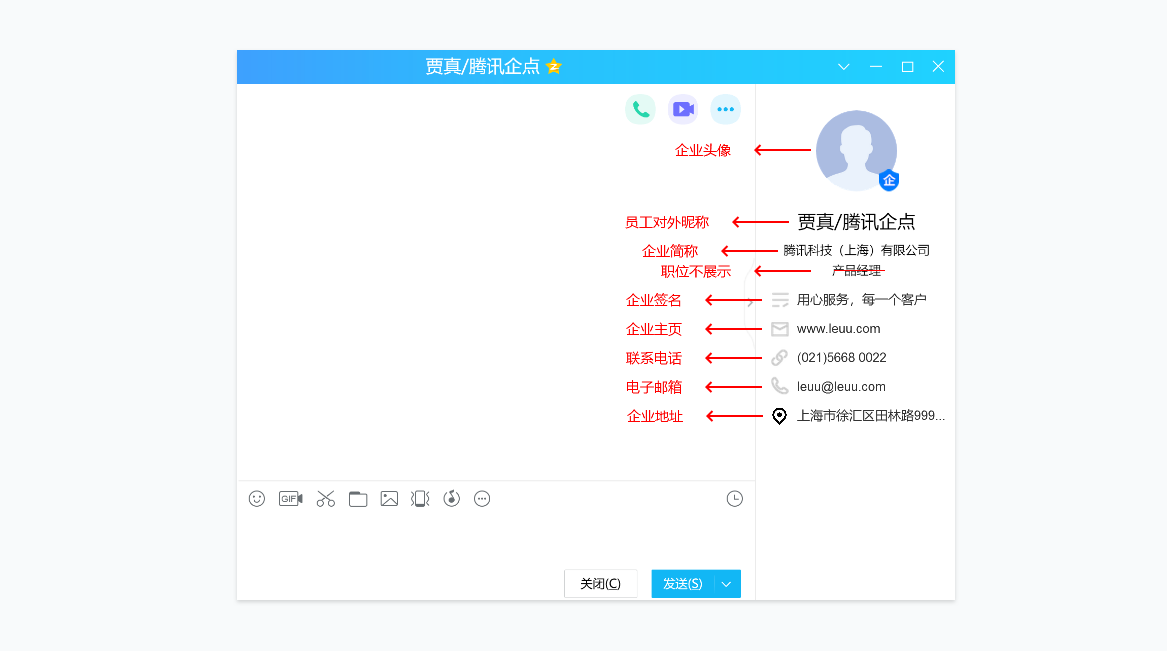Viewport: 1167px width, 651px height.
Task: Open the emoji picker
Action: pyautogui.click(x=257, y=498)
